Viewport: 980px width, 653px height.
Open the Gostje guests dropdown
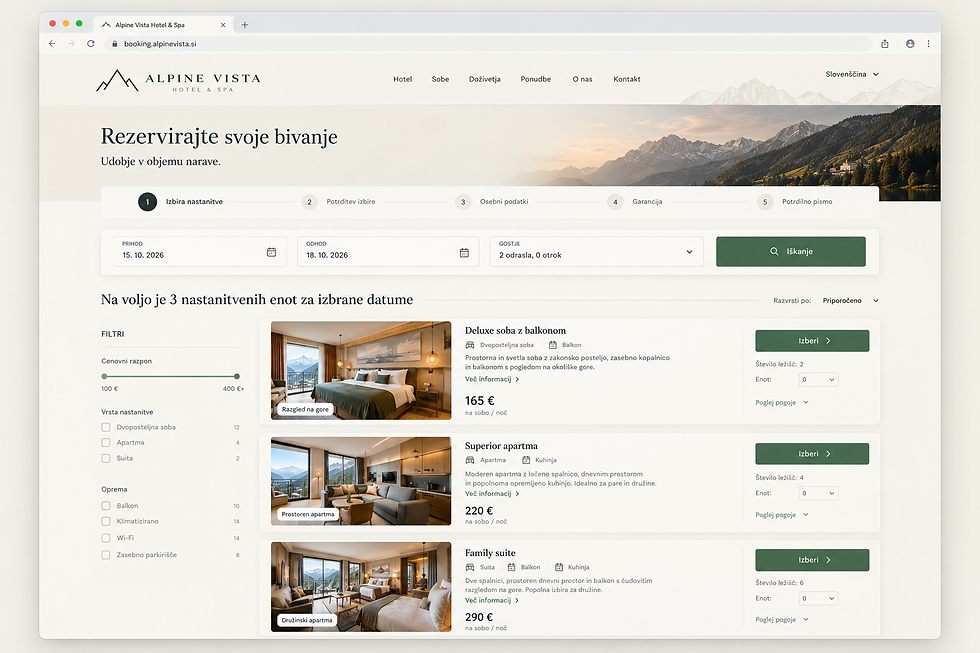[x=596, y=251]
